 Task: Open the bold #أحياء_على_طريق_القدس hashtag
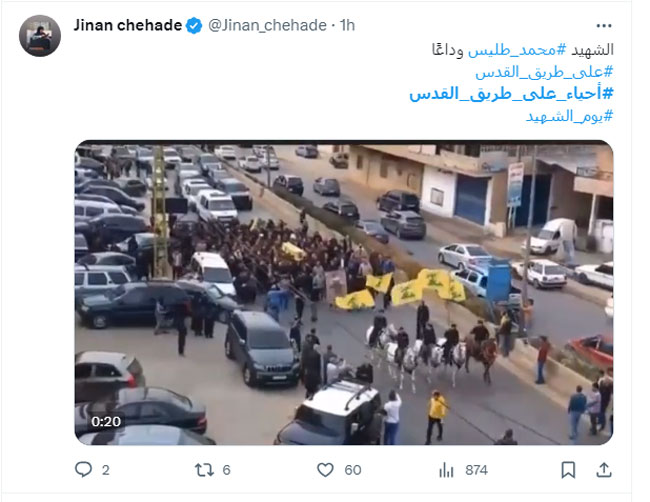coord(511,94)
